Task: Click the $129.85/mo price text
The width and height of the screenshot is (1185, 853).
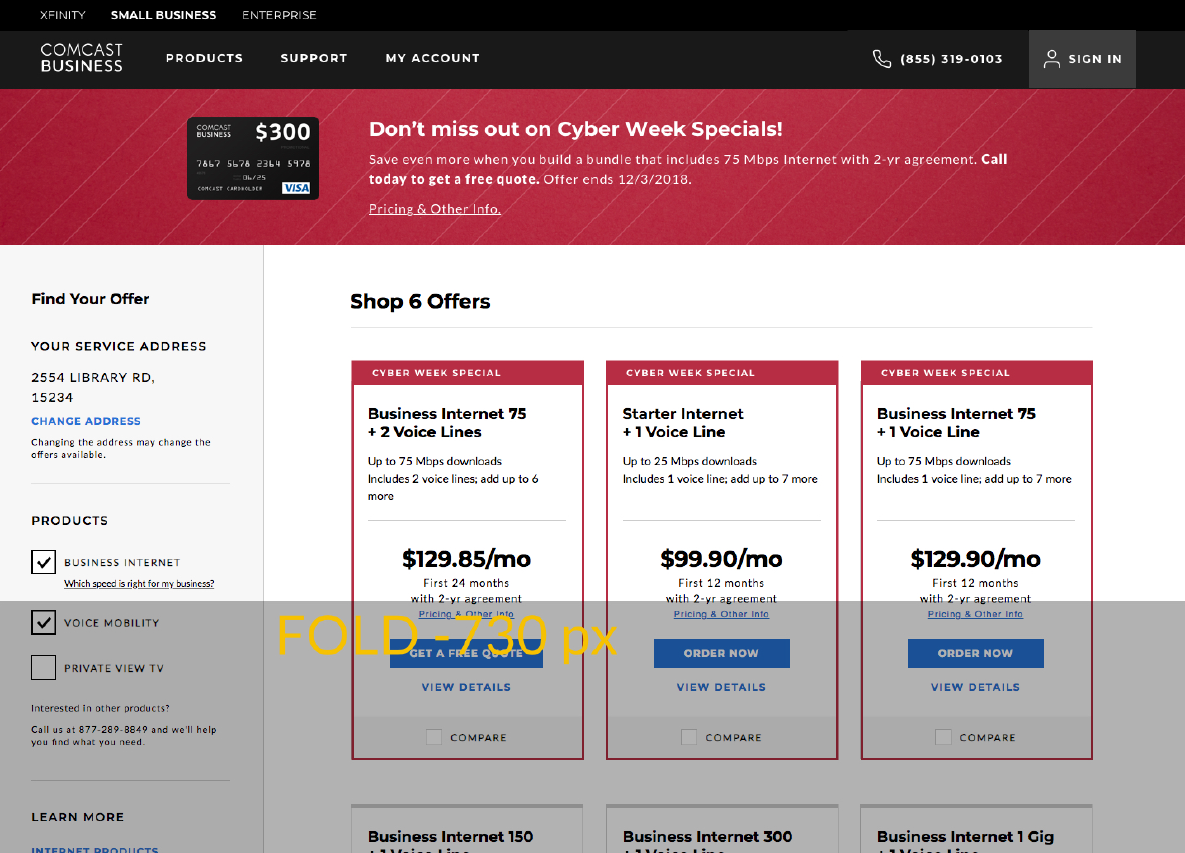Action: pos(466,558)
